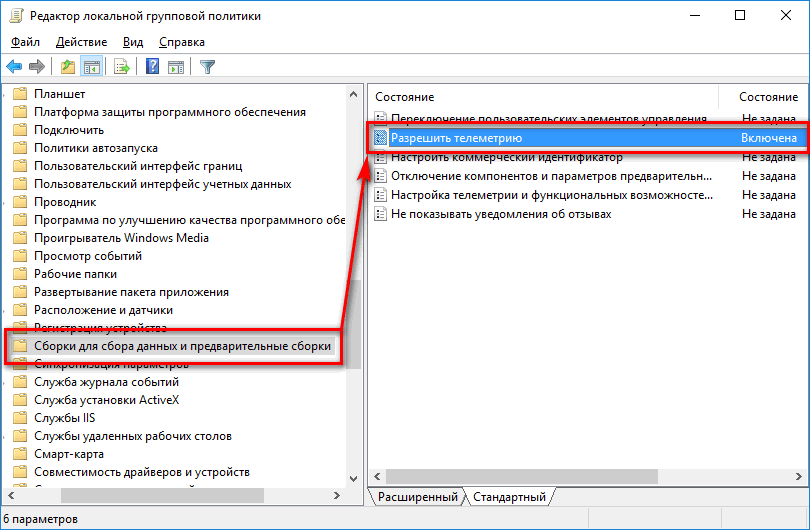
Task: Select Политики автозапуска folder
Action: tap(96, 148)
